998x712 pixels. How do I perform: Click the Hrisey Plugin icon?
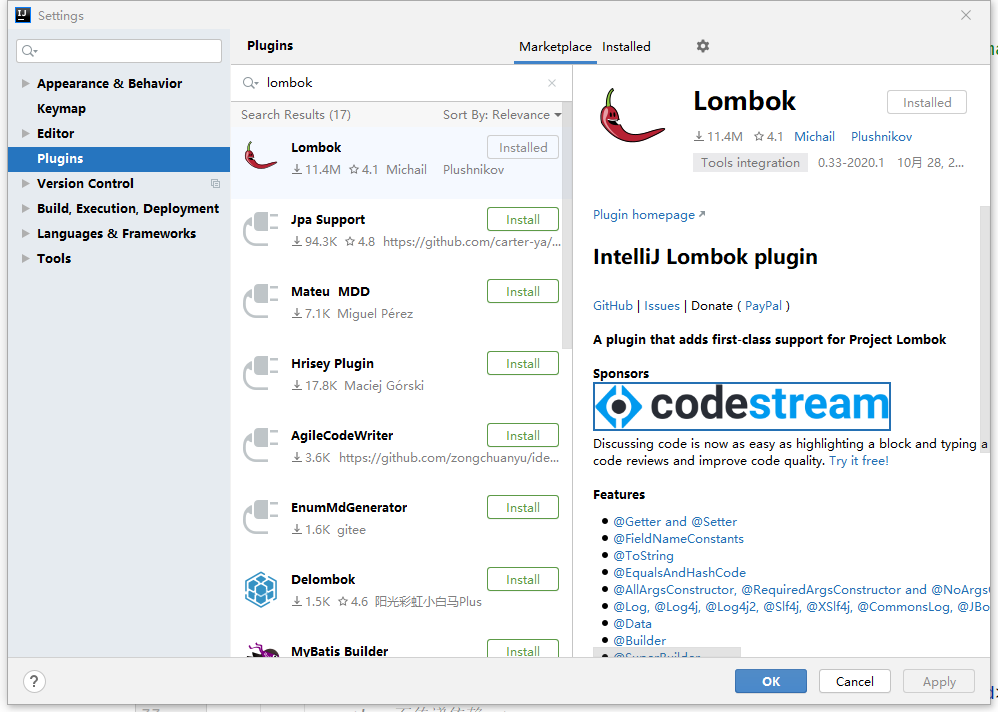pyautogui.click(x=261, y=372)
